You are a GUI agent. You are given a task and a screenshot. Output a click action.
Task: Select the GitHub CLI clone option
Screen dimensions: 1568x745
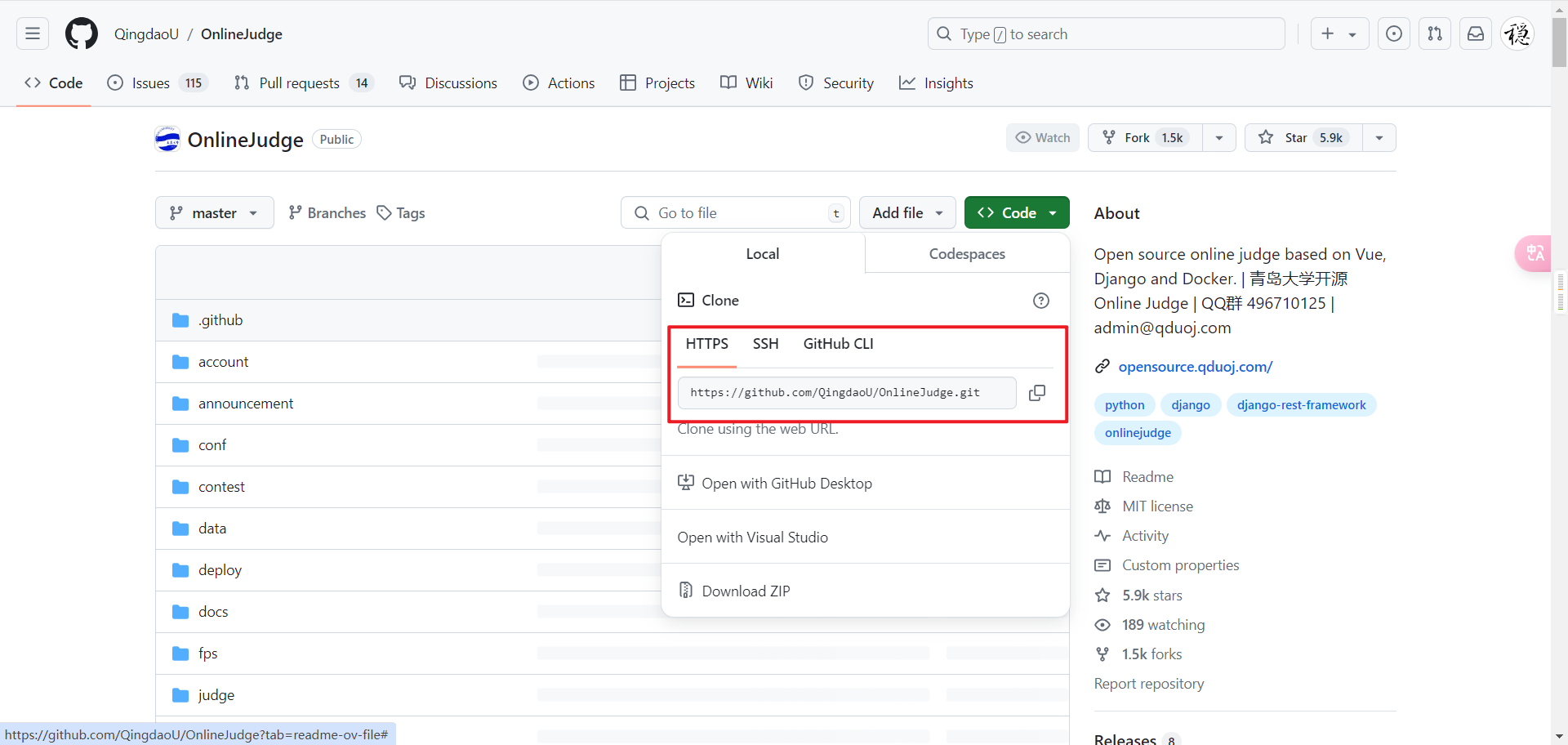point(839,344)
